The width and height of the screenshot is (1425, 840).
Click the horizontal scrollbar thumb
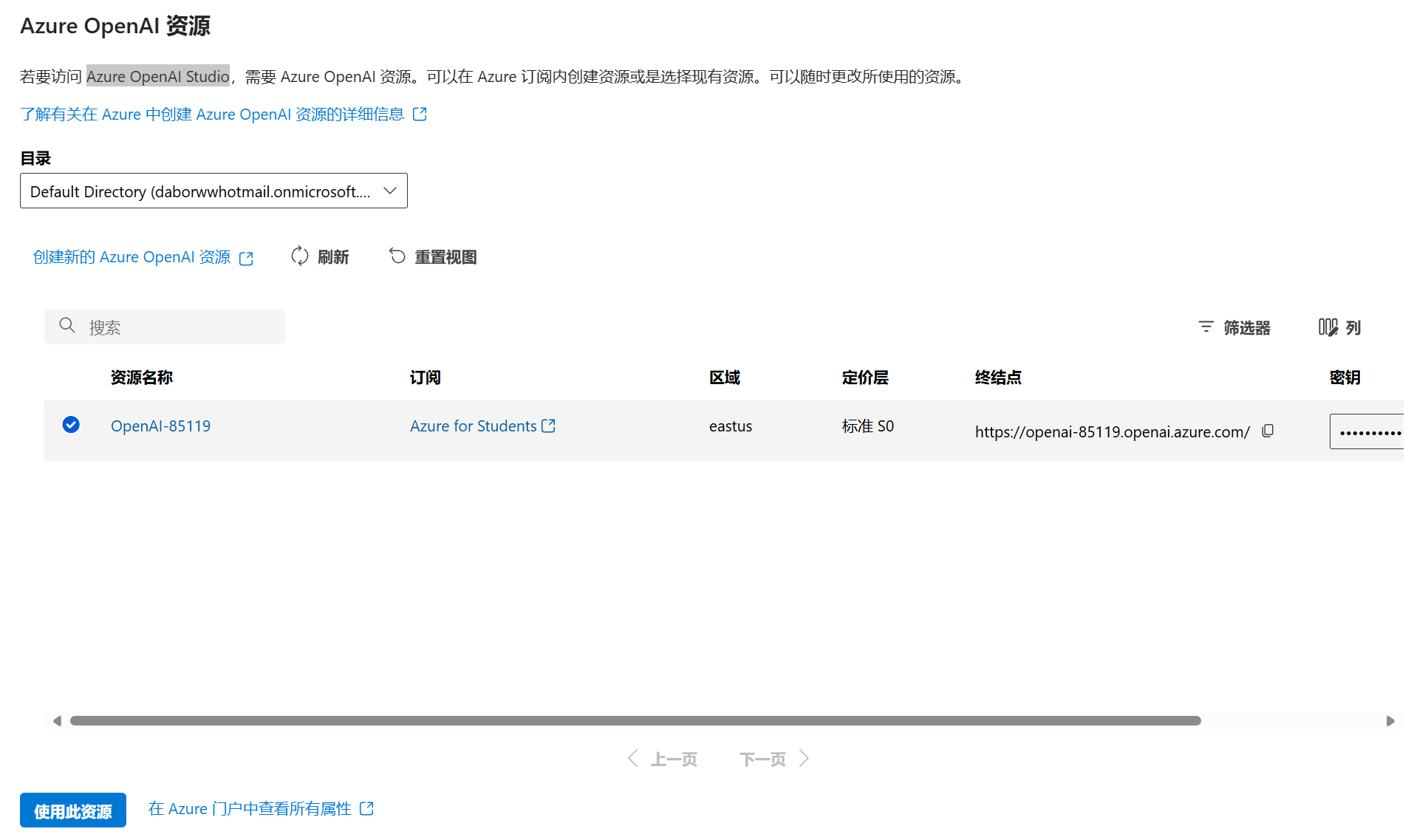(635, 720)
